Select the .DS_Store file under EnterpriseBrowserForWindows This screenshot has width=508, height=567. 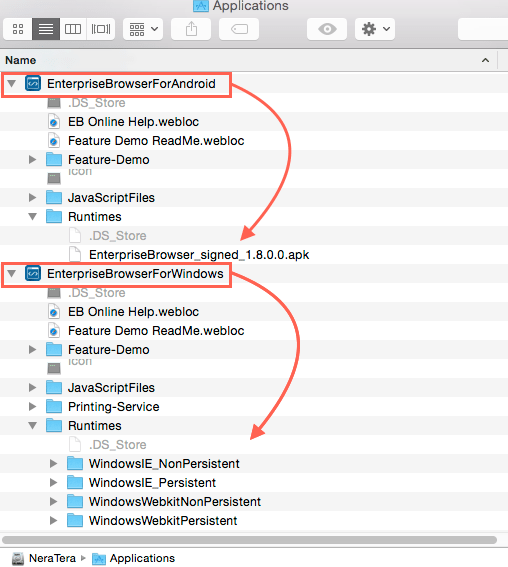pyautogui.click(x=96, y=293)
